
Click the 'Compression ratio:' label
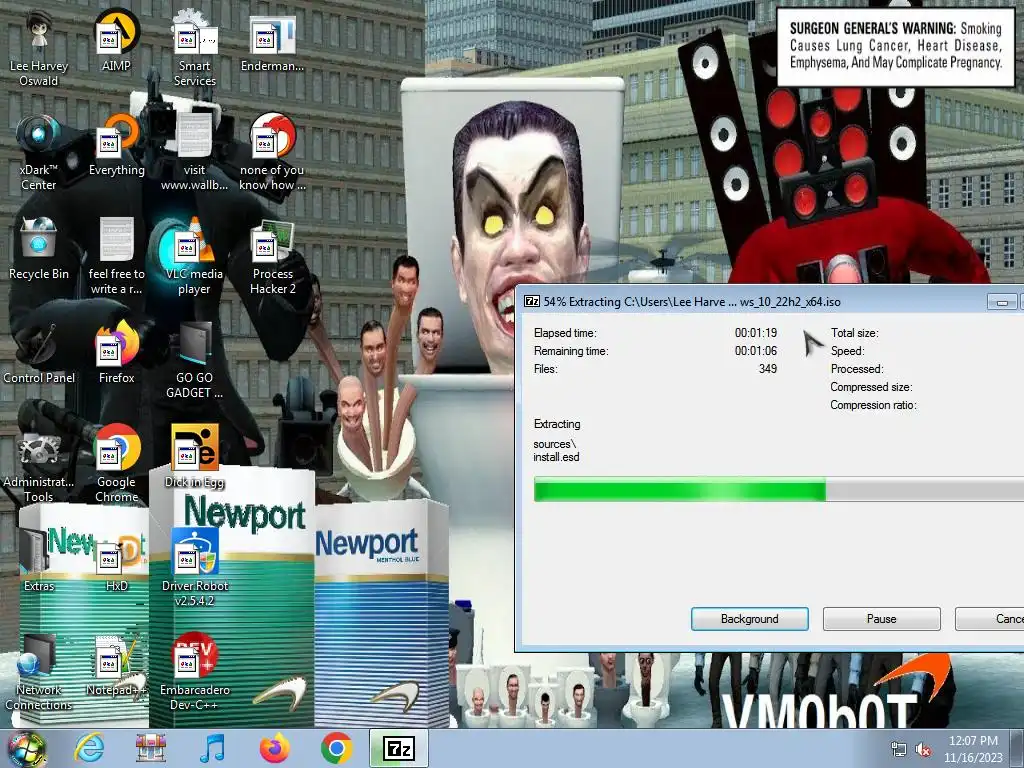(x=873, y=405)
